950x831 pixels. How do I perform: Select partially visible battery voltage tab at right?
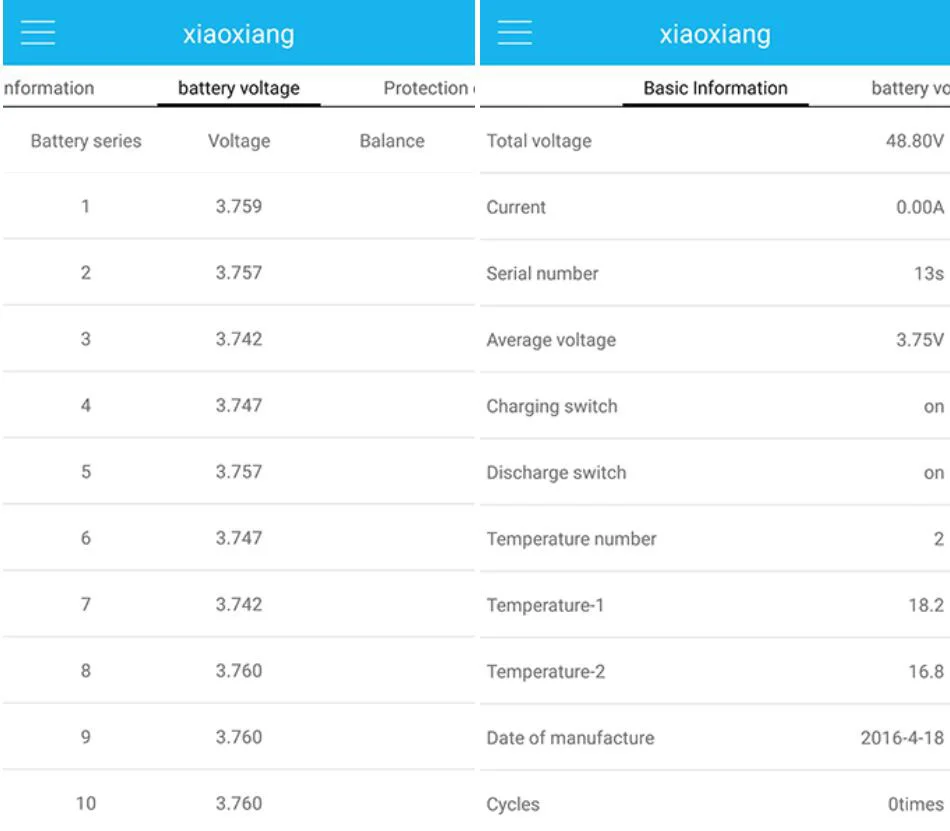coord(910,88)
